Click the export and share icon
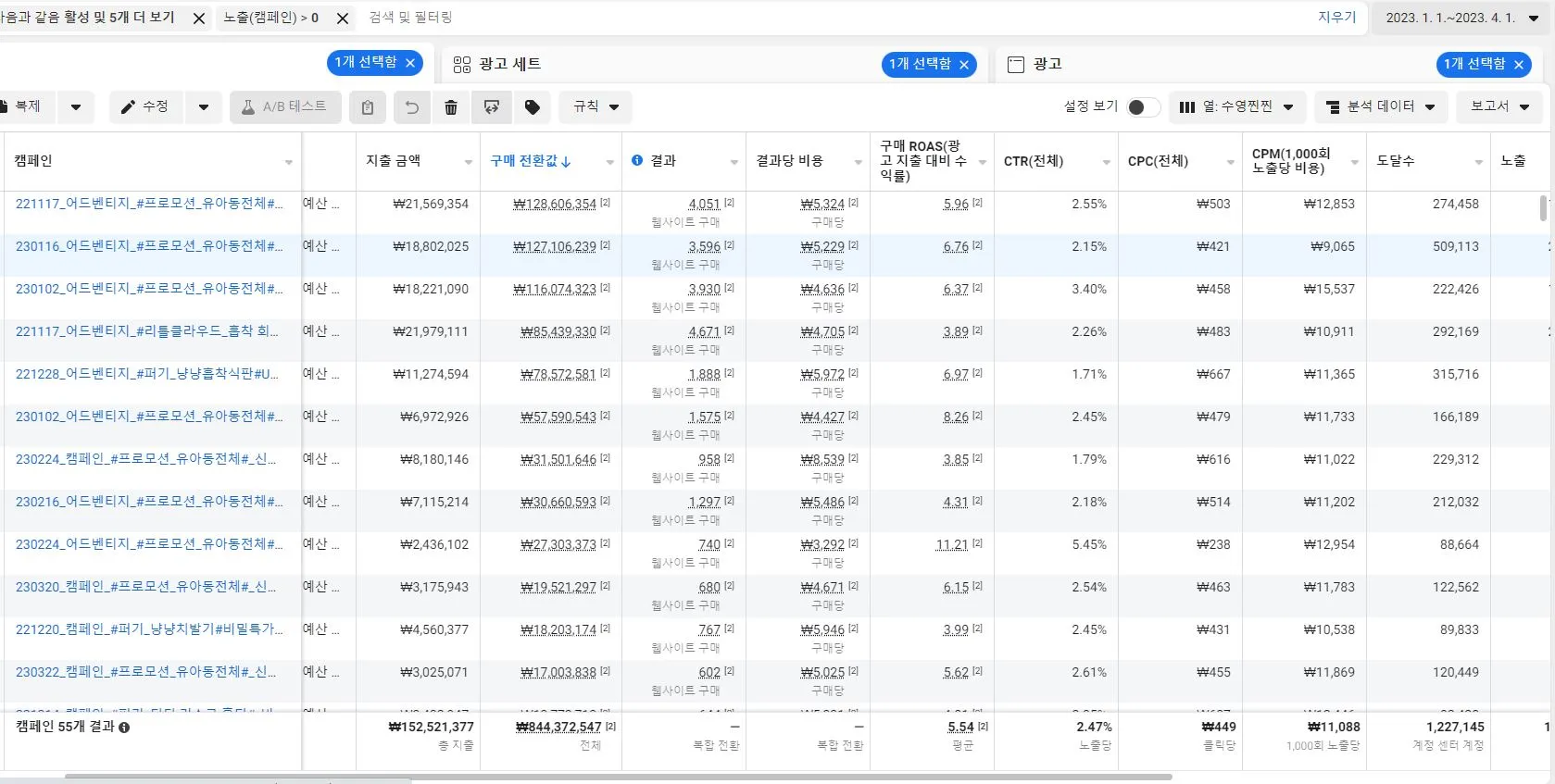The height and width of the screenshot is (784, 1555). [x=492, y=107]
